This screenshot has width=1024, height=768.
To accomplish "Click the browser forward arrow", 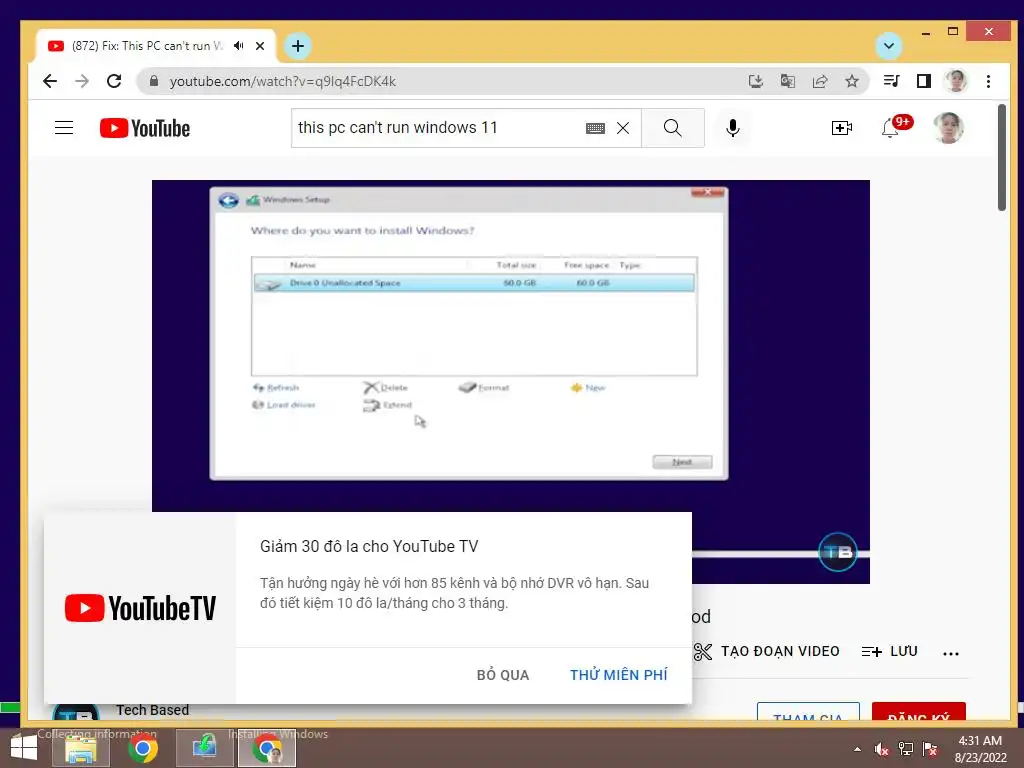I will coord(82,81).
